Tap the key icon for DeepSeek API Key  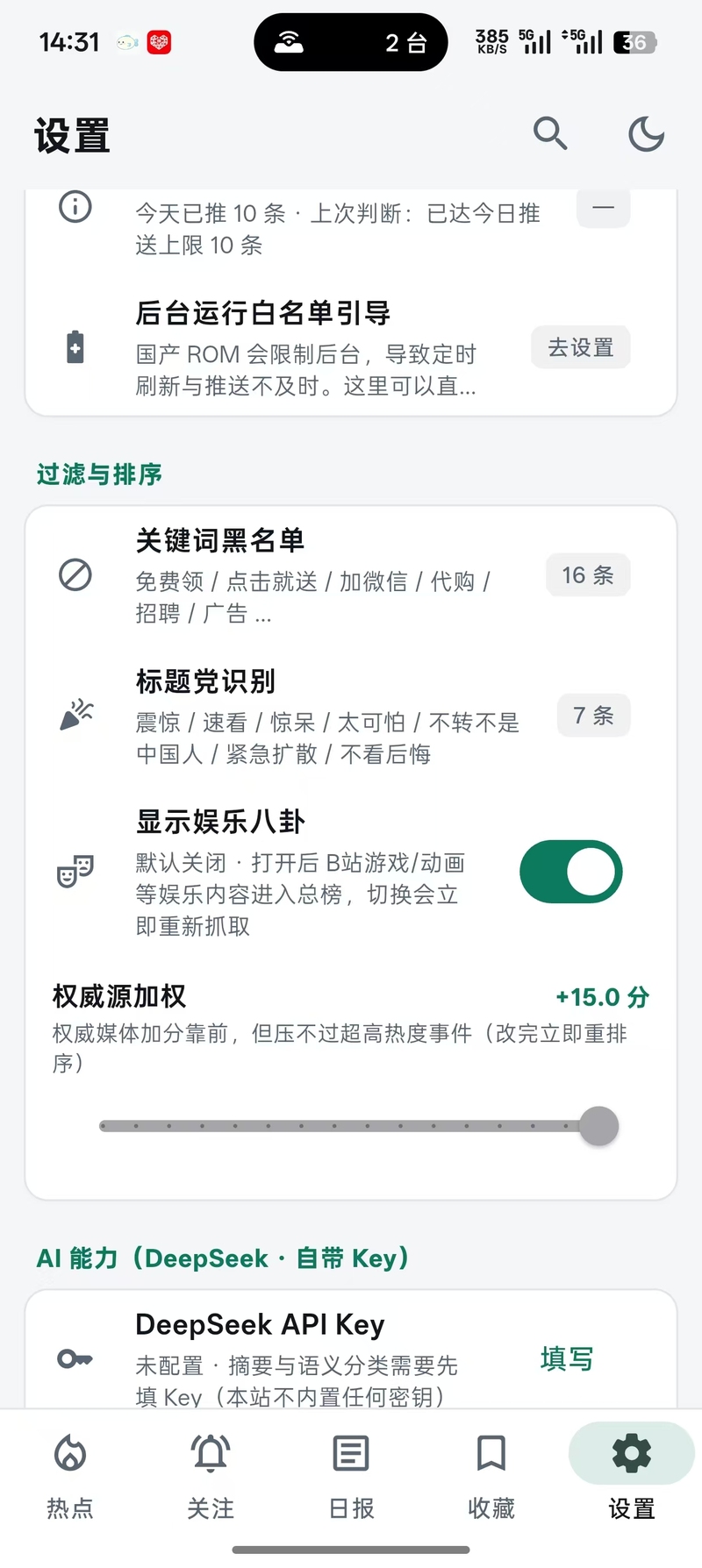coord(75,1359)
